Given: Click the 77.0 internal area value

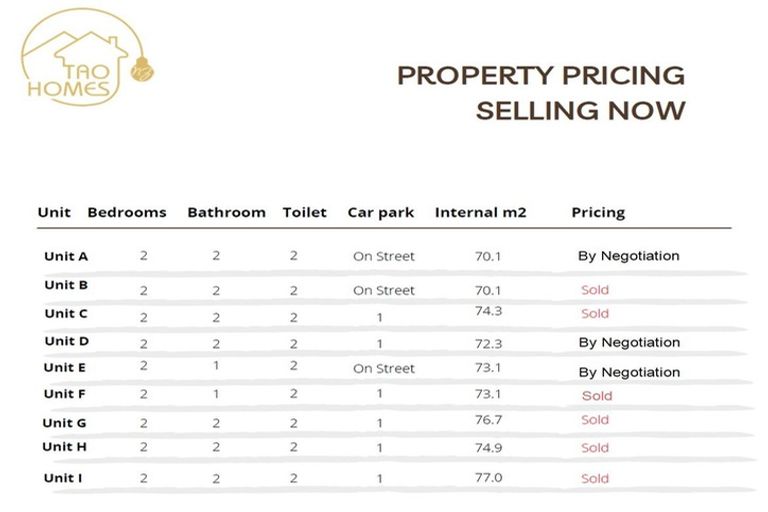Looking at the screenshot, I should click(488, 478).
